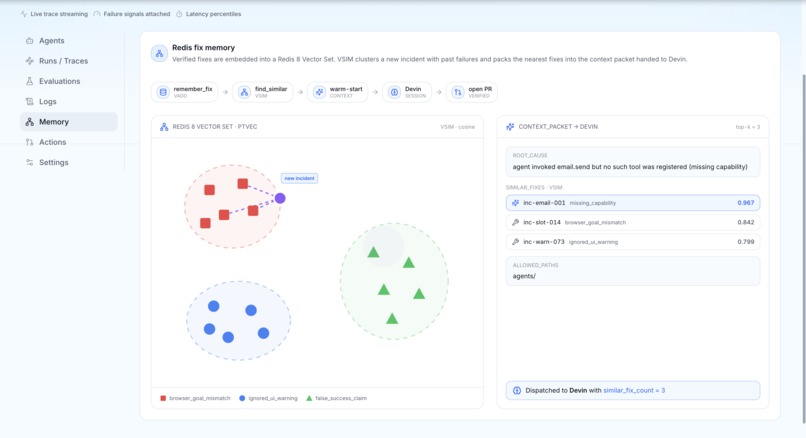Click the warm-start sparkle icon
The image size is (806, 438).
[x=319, y=92]
